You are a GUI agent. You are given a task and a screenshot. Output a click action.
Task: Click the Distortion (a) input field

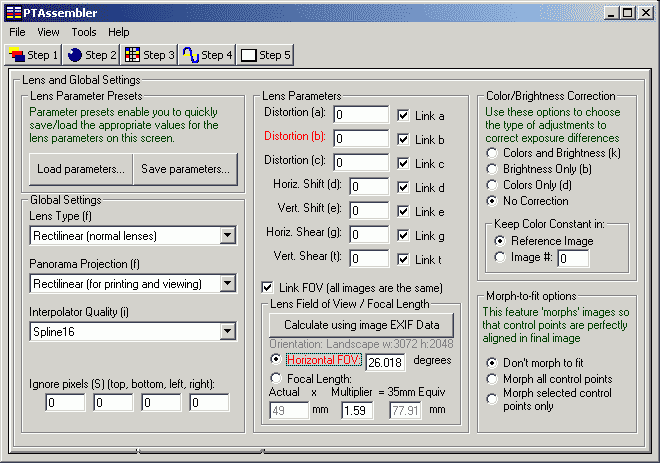[x=361, y=114]
